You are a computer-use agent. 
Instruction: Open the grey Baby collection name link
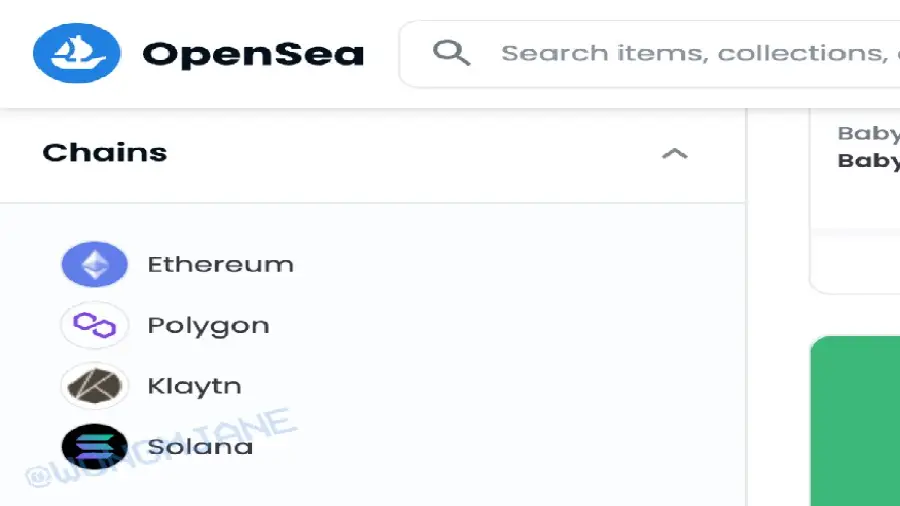pos(868,133)
